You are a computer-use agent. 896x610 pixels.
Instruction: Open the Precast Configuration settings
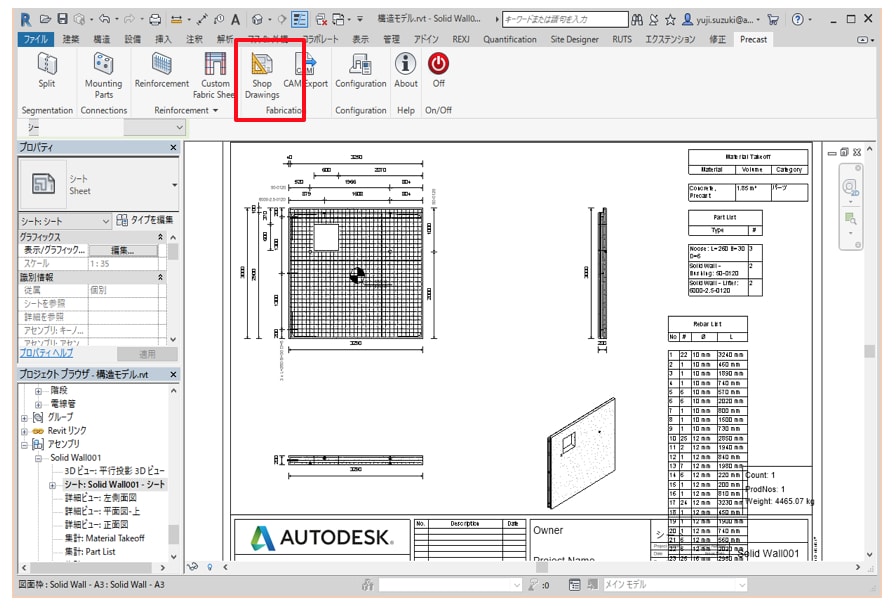click(x=361, y=70)
